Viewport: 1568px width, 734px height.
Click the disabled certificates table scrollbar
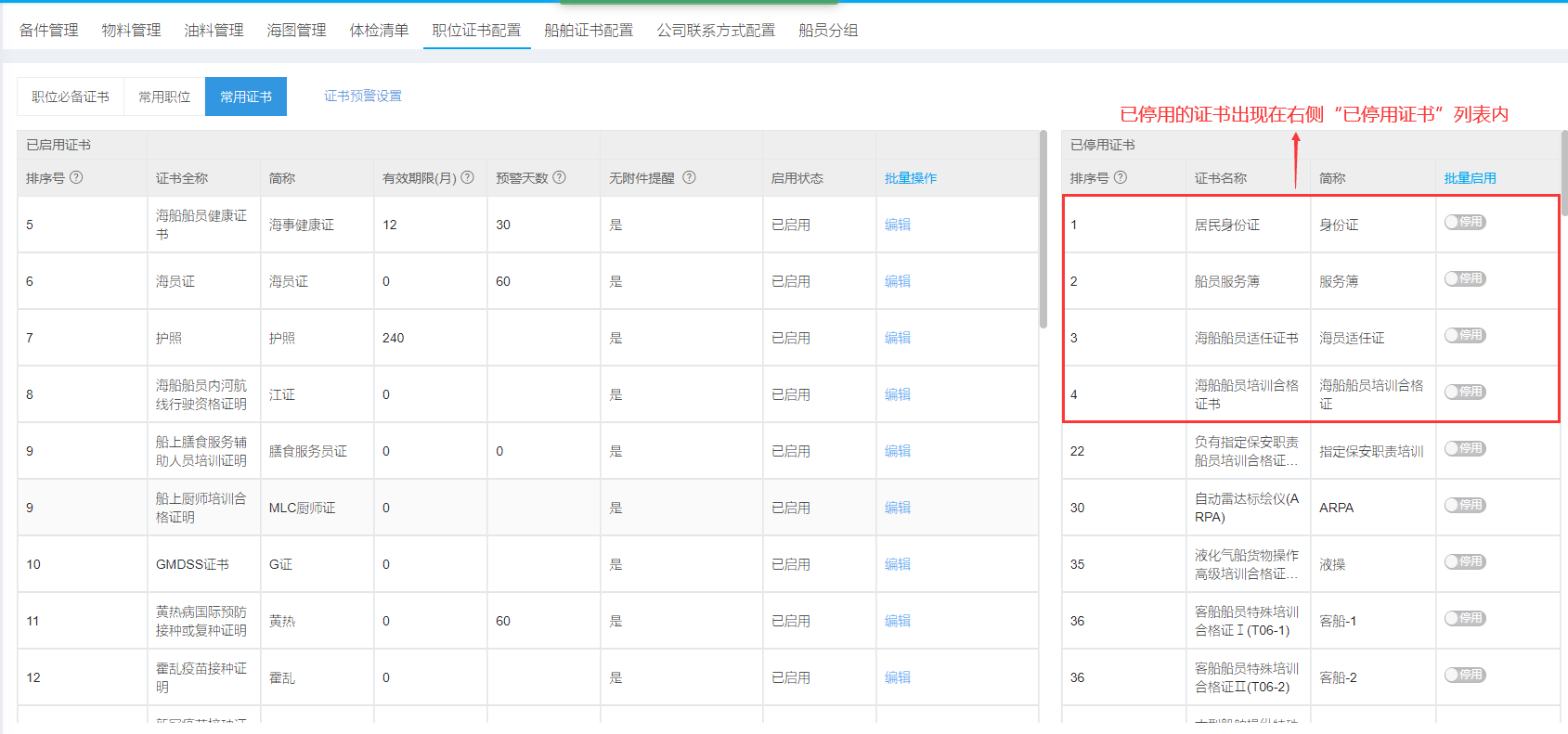pyautogui.click(x=1564, y=173)
